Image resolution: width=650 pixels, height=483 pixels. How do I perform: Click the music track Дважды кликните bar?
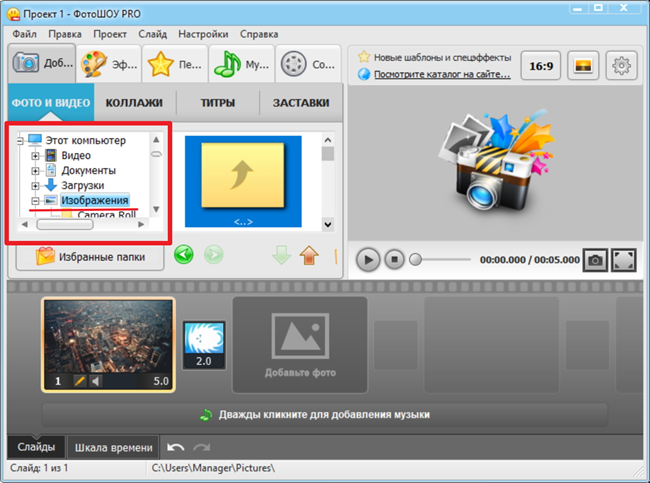[x=325, y=415]
